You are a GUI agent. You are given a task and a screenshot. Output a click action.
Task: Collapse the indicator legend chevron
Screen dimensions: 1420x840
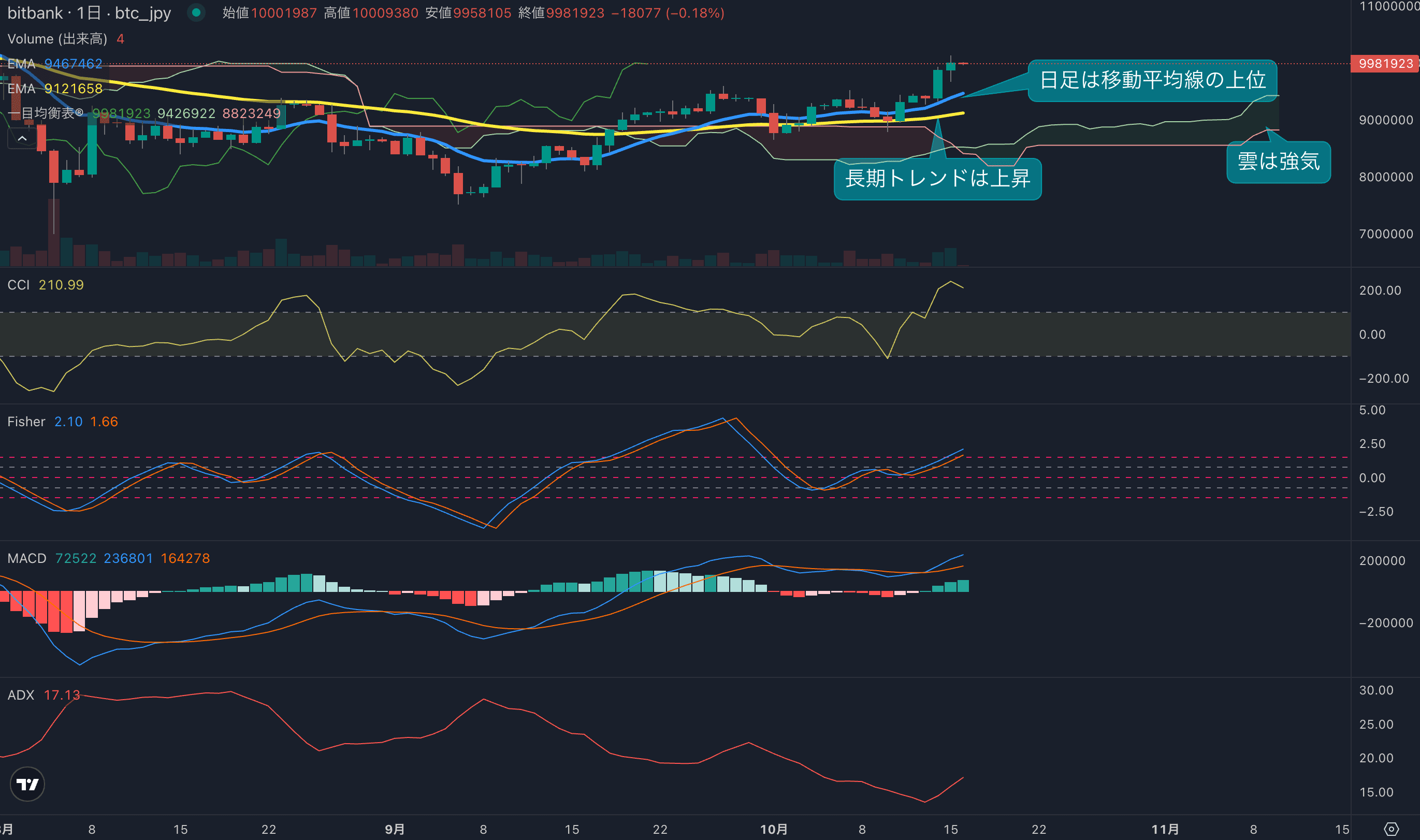tap(22, 138)
